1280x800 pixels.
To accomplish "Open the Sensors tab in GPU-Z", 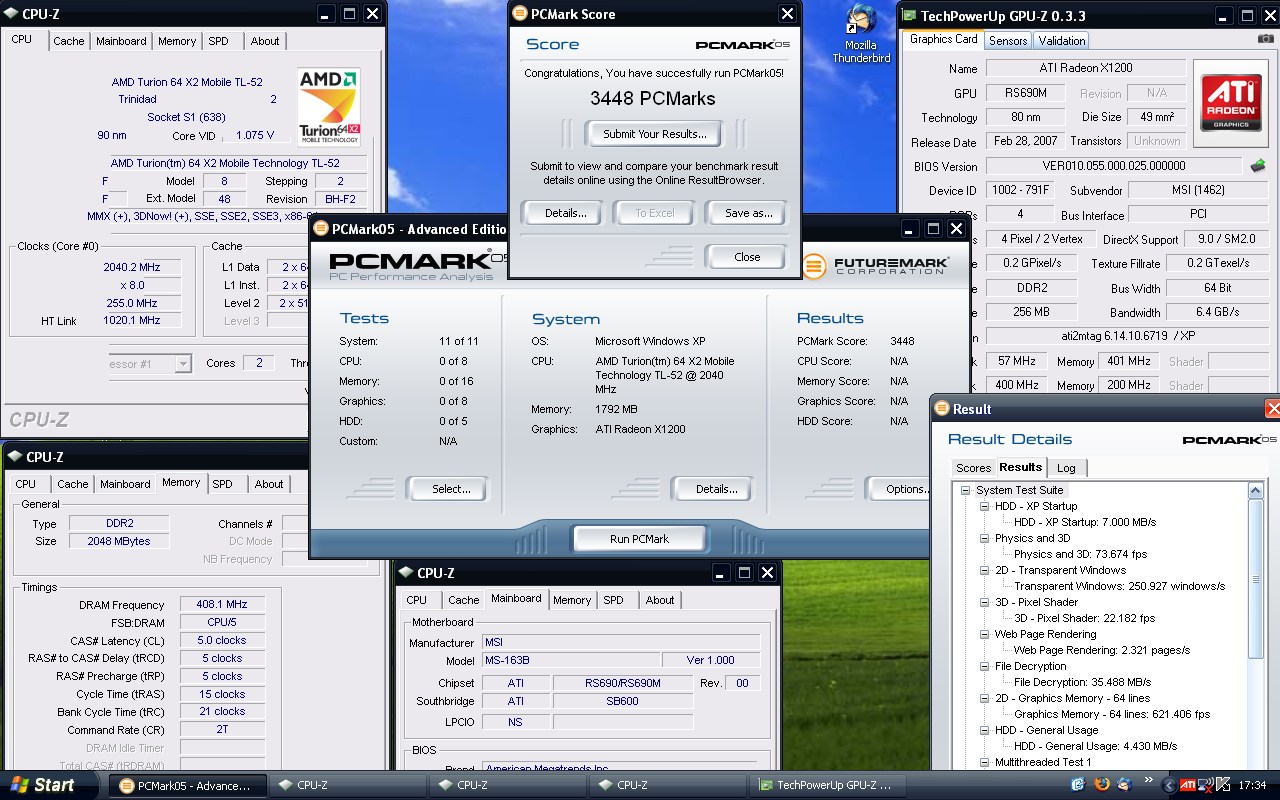I will click(1007, 41).
